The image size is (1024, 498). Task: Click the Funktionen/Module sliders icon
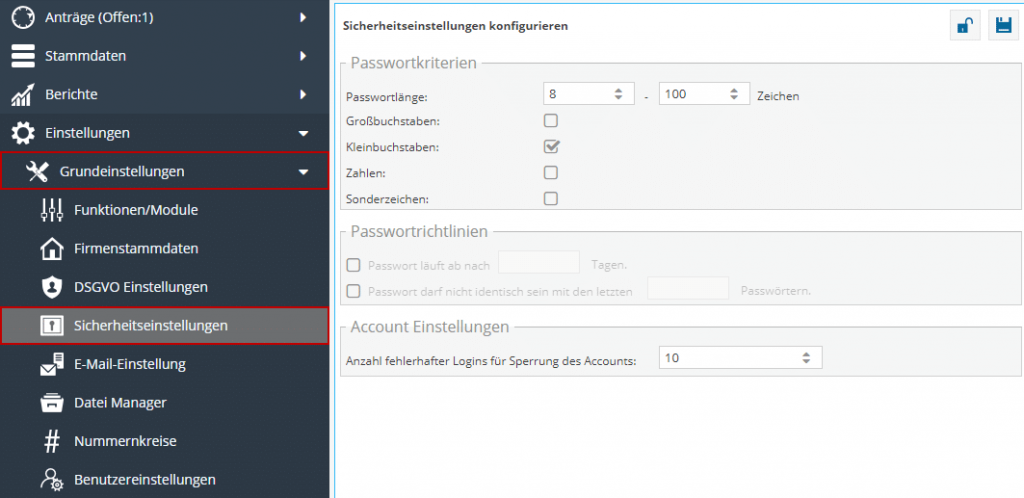(x=51, y=210)
